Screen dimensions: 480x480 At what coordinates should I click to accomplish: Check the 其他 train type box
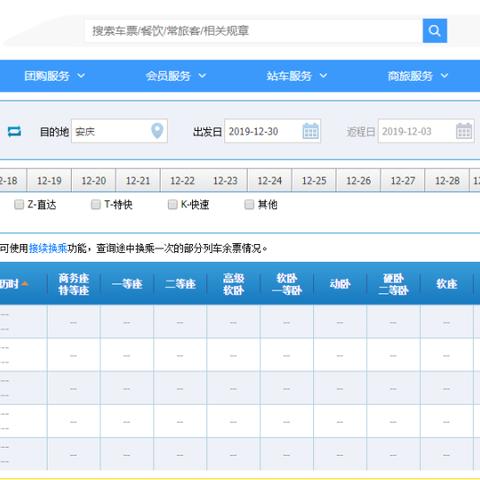click(x=249, y=204)
